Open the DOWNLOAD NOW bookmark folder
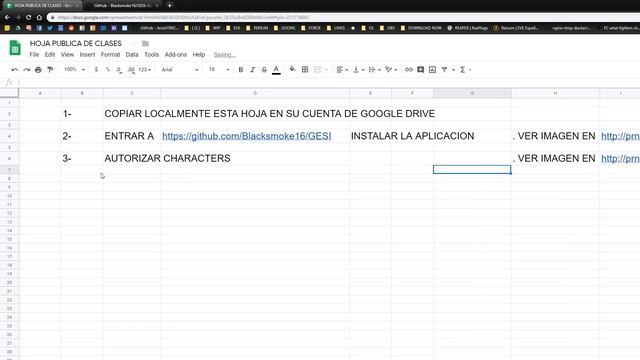This screenshot has width=640, height=360. pyautogui.click(x=421, y=28)
